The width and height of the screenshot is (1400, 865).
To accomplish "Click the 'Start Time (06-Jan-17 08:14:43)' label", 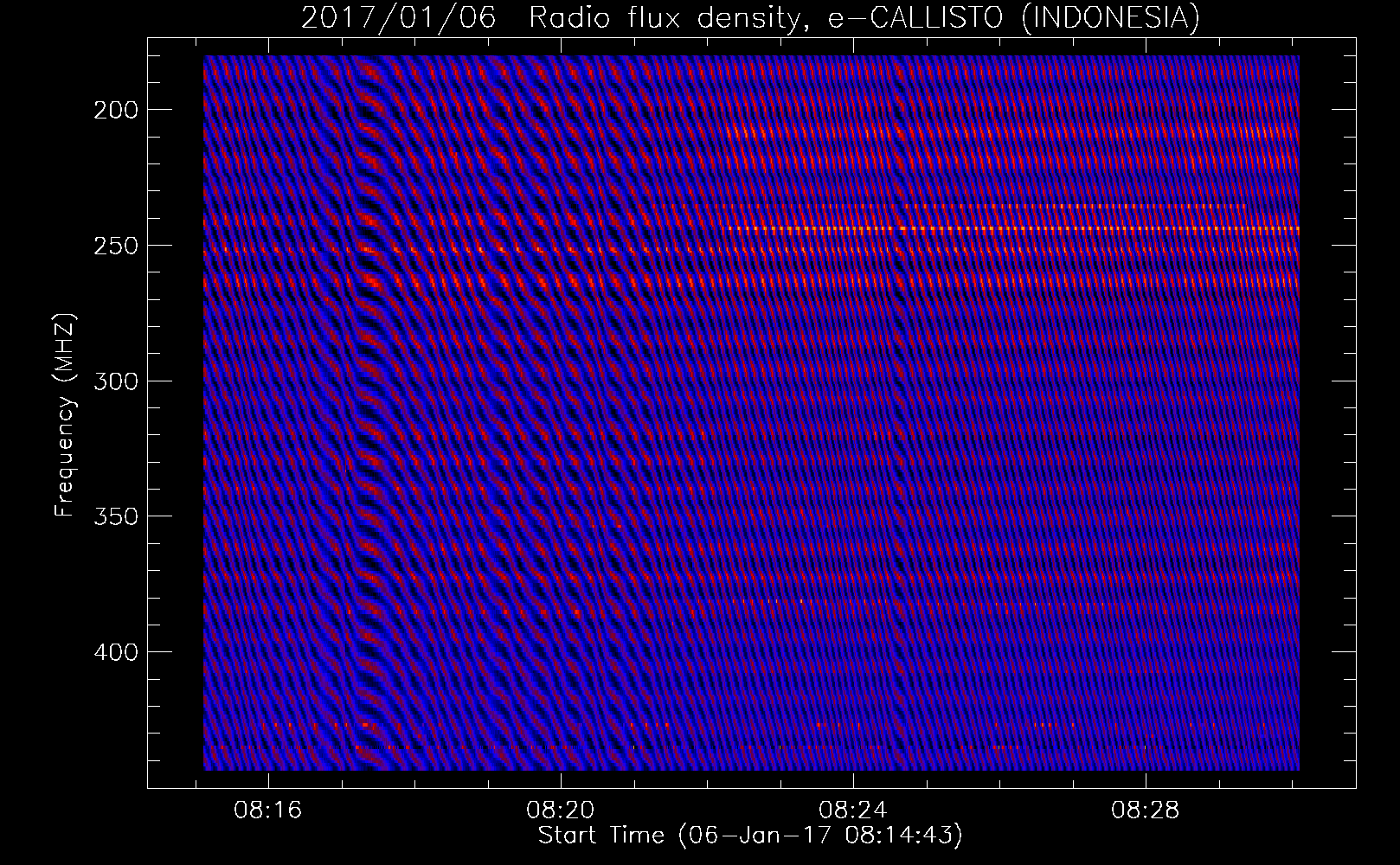I will click(750, 836).
